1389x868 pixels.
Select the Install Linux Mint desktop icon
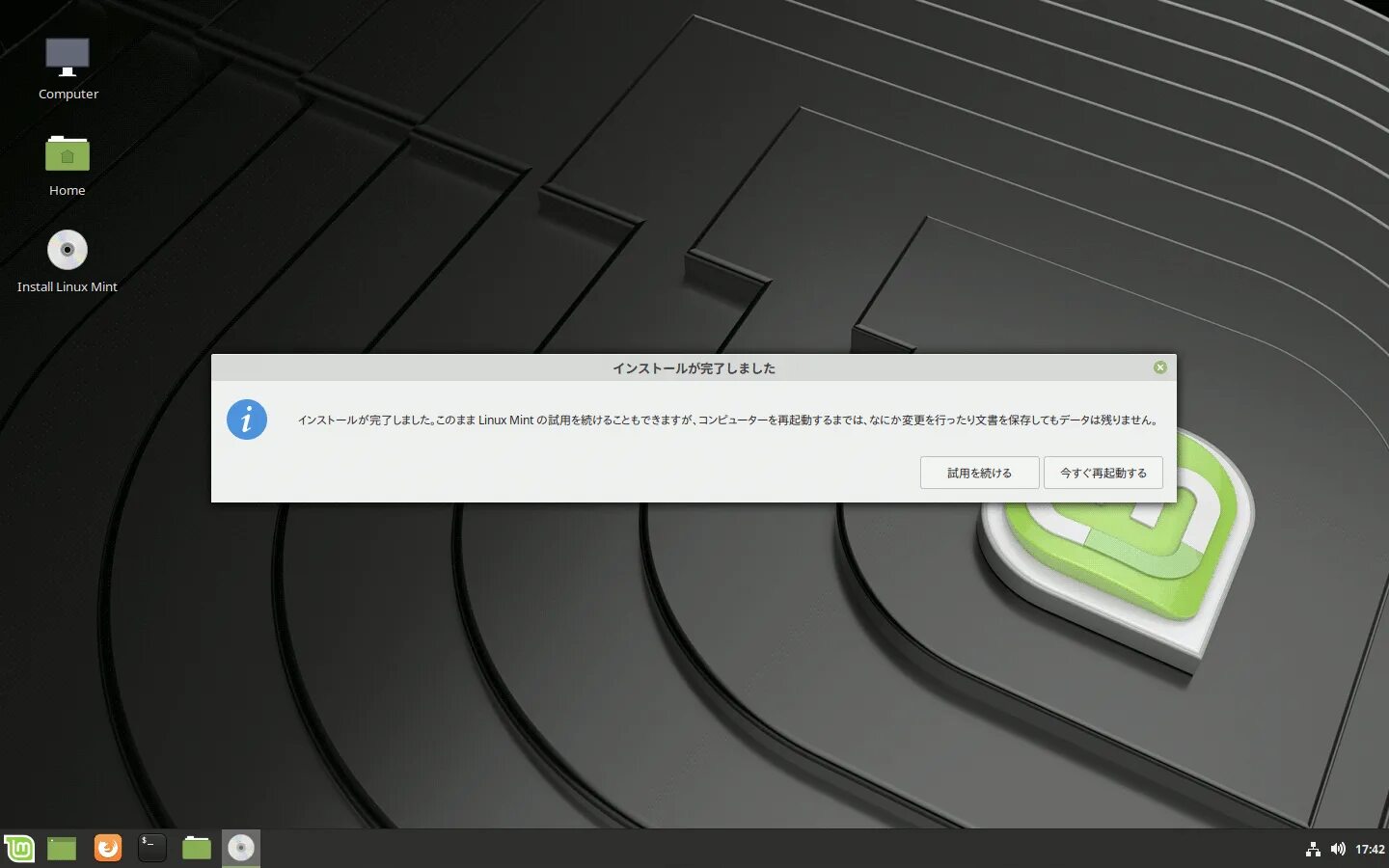pos(68,261)
